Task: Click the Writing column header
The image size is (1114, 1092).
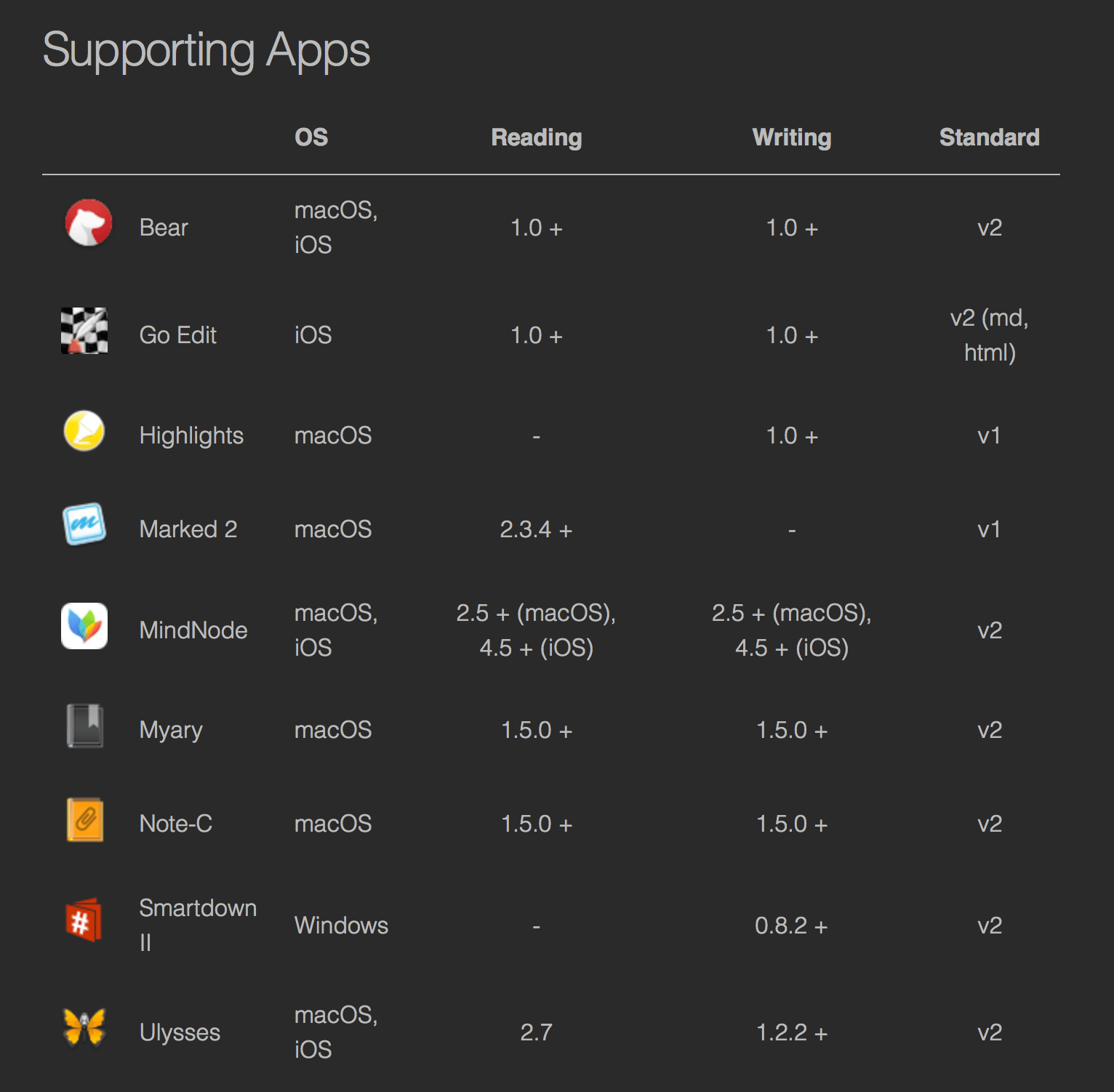Action: tap(792, 137)
